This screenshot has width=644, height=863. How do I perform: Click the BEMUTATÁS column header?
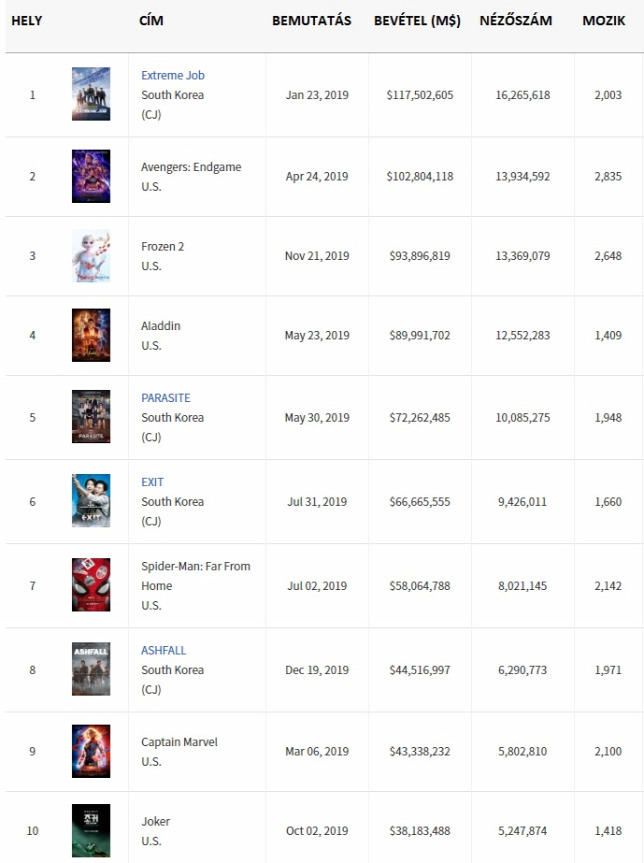[x=312, y=21]
